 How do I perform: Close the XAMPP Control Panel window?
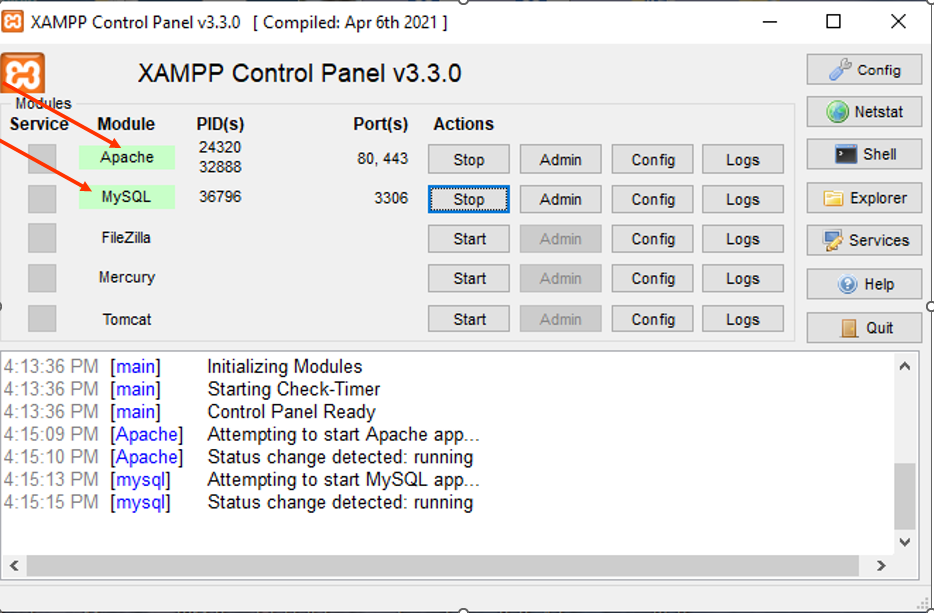[x=898, y=22]
